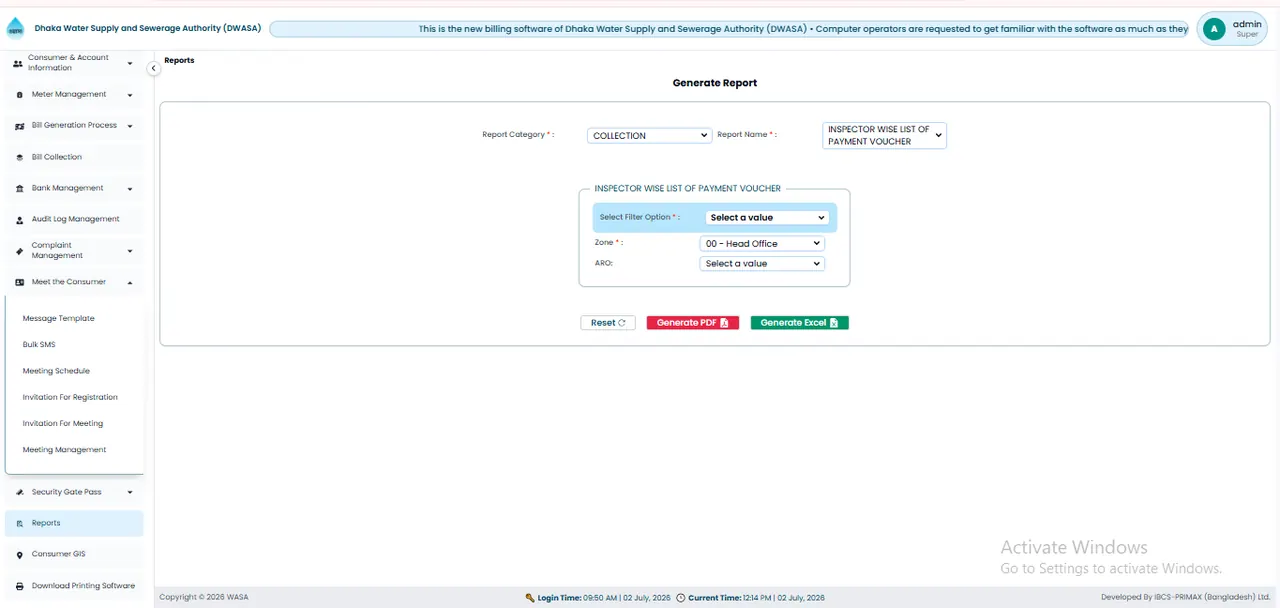Click the Consumer & Account Information people icon
Screen dimensions: 1280x608
point(18,63)
